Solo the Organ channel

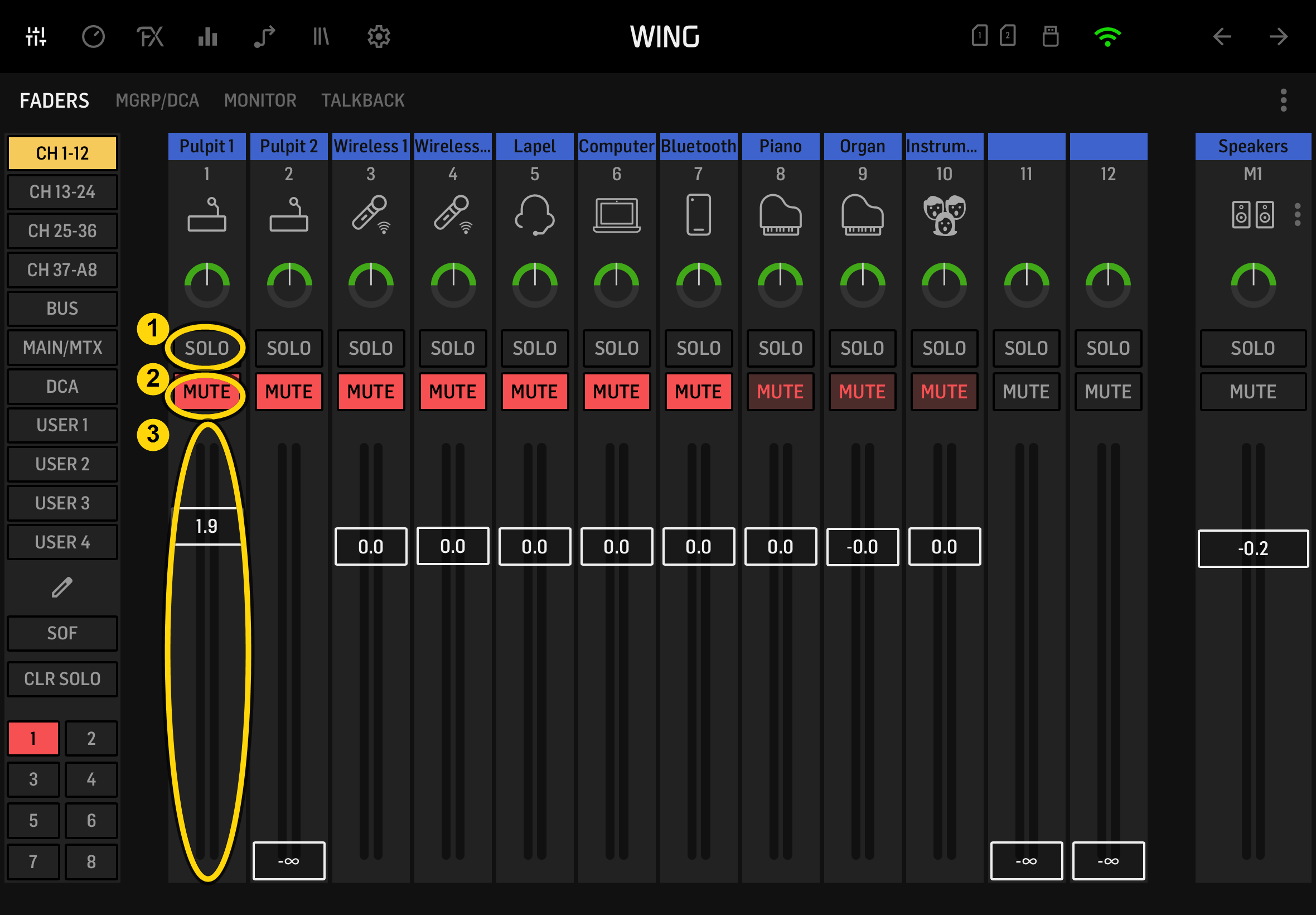(862, 348)
